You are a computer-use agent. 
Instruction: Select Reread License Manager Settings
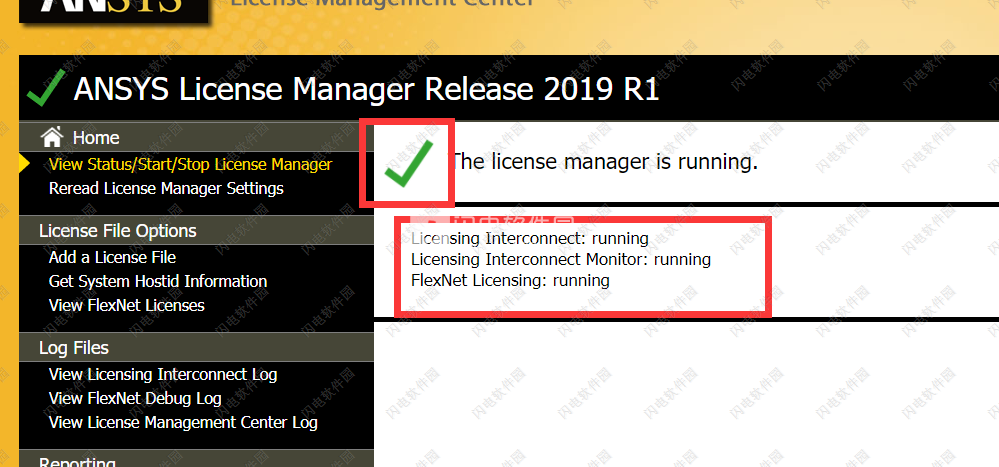[x=166, y=189]
